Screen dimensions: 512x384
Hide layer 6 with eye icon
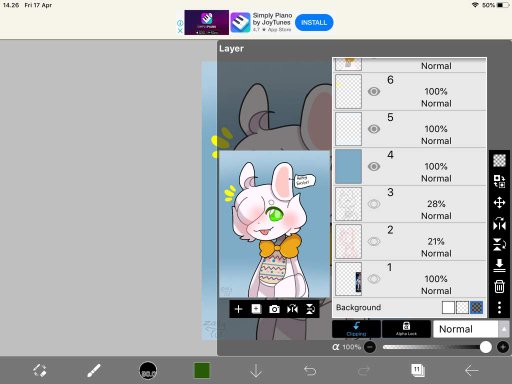pos(374,91)
